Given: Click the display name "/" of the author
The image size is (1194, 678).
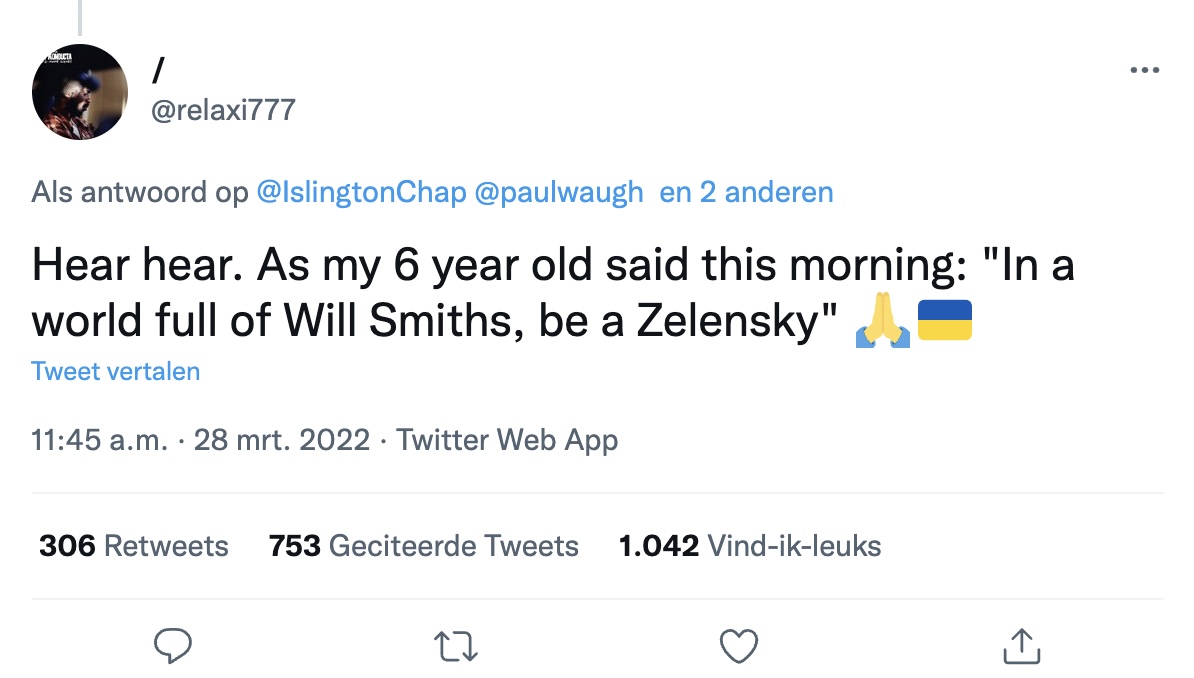Looking at the screenshot, I should pos(158,70).
